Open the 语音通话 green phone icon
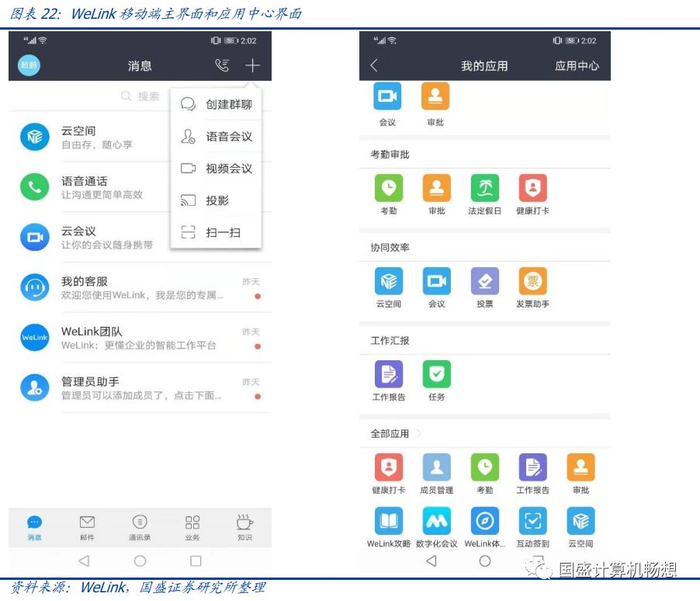The image size is (700, 601). (x=35, y=187)
